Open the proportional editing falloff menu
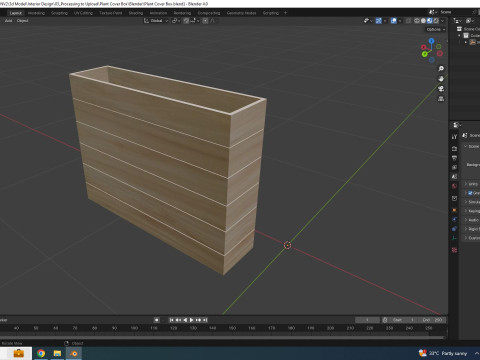Image resolution: width=480 pixels, height=360 pixels. coord(213,21)
